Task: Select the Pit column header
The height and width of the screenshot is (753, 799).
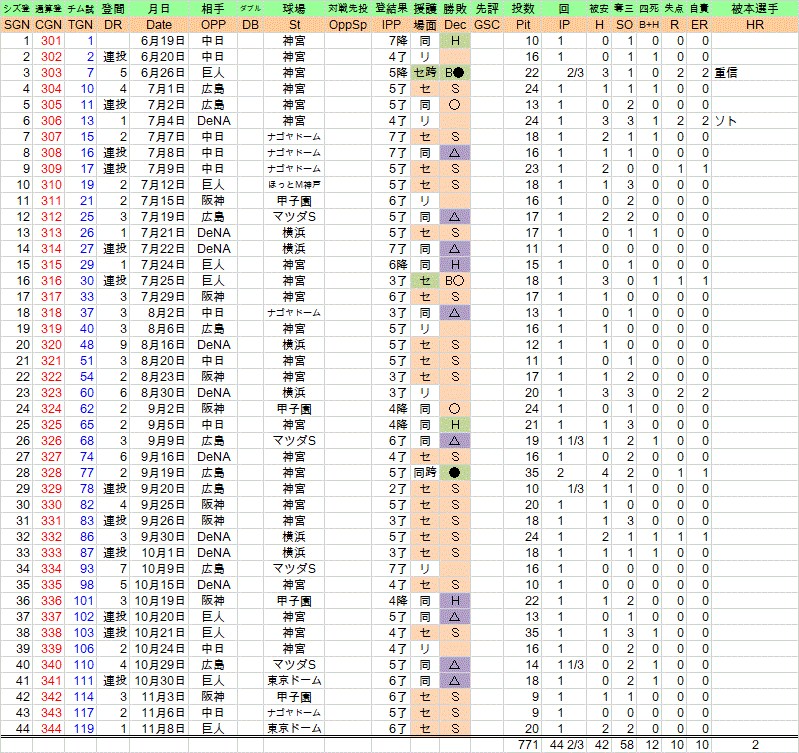Action: 523,25
